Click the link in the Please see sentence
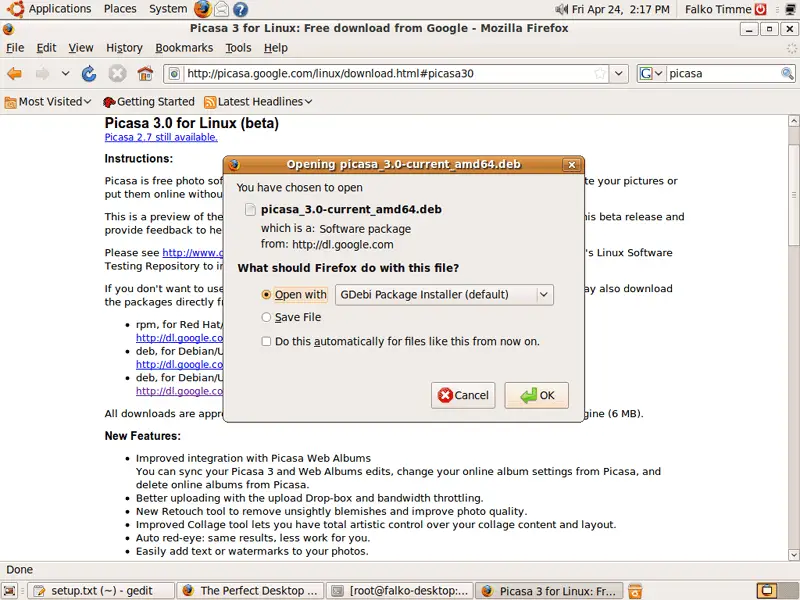The height and width of the screenshot is (600, 800). point(193,253)
